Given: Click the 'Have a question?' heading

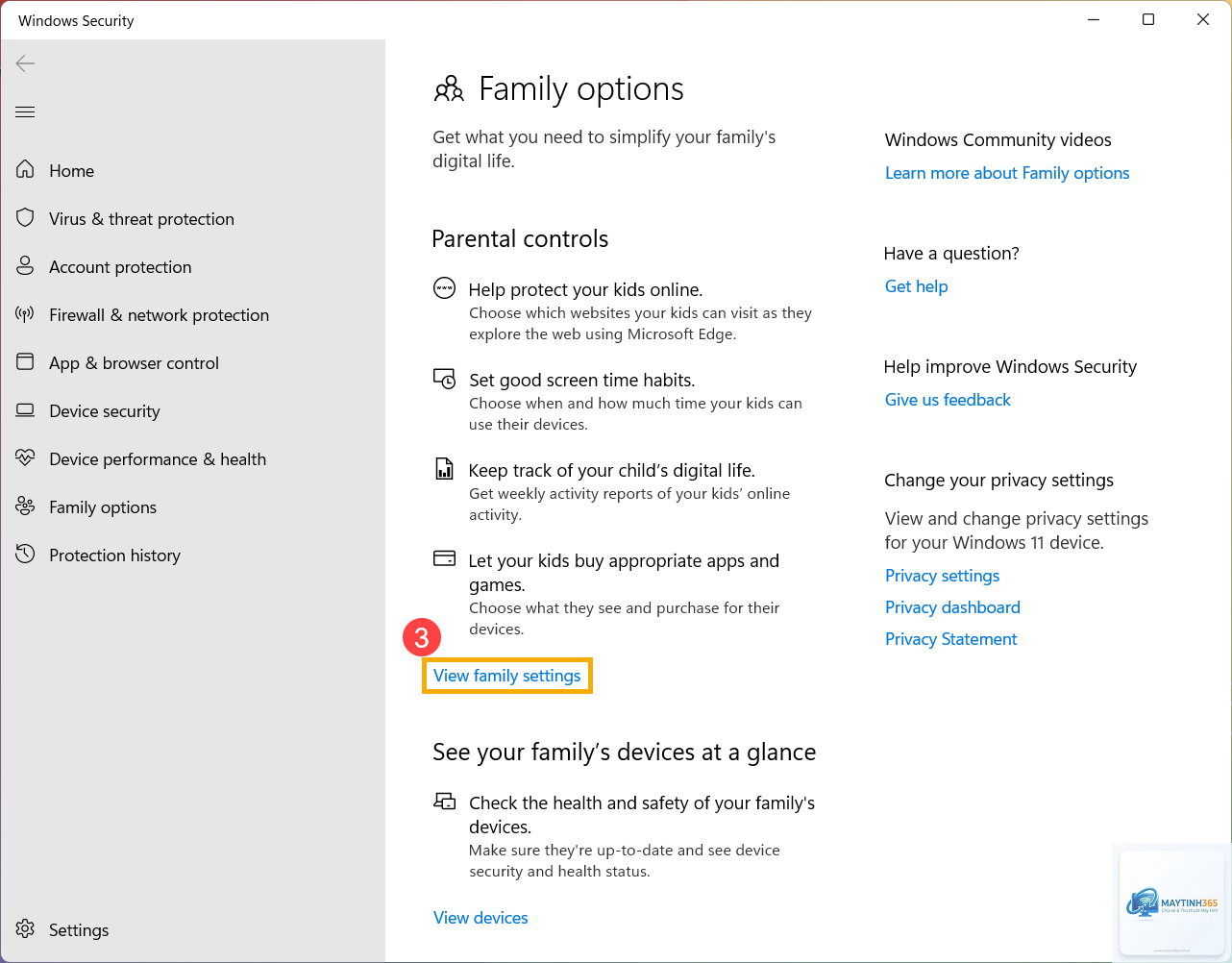Looking at the screenshot, I should [951, 254].
